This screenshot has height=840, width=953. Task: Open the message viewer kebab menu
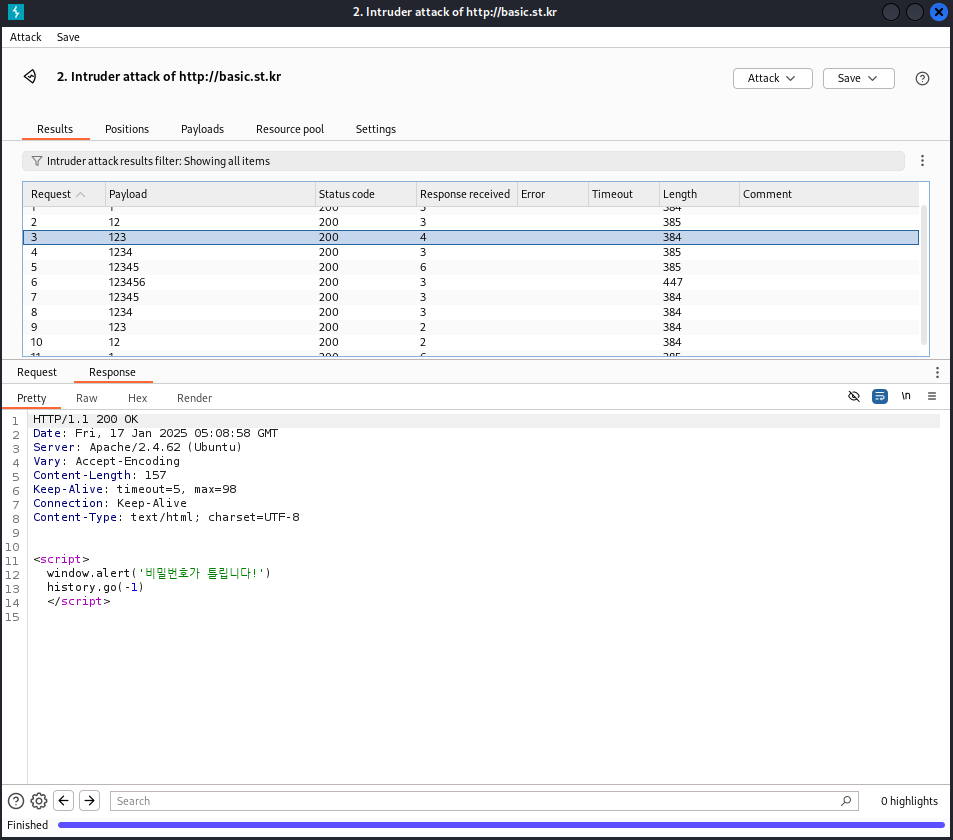(937, 372)
